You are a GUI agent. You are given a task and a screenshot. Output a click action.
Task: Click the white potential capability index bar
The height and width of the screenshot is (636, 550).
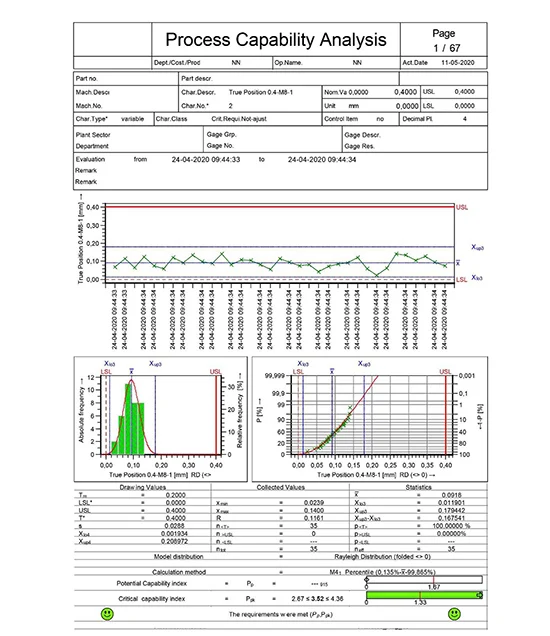(x=424, y=580)
